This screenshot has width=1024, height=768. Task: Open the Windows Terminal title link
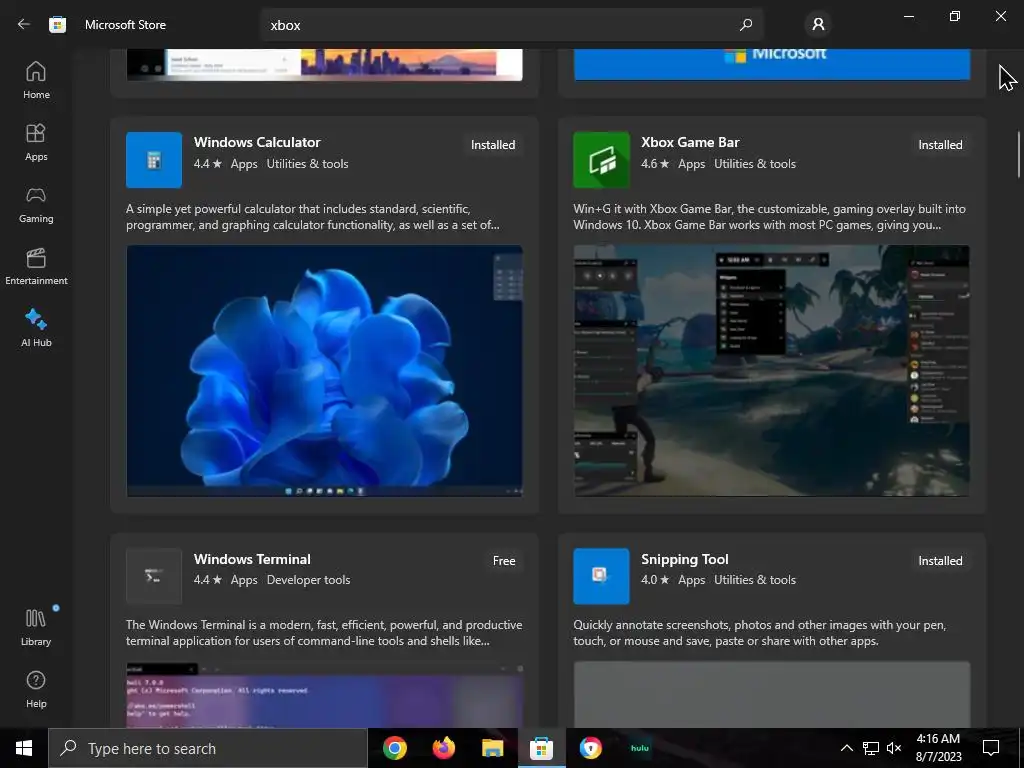point(252,559)
